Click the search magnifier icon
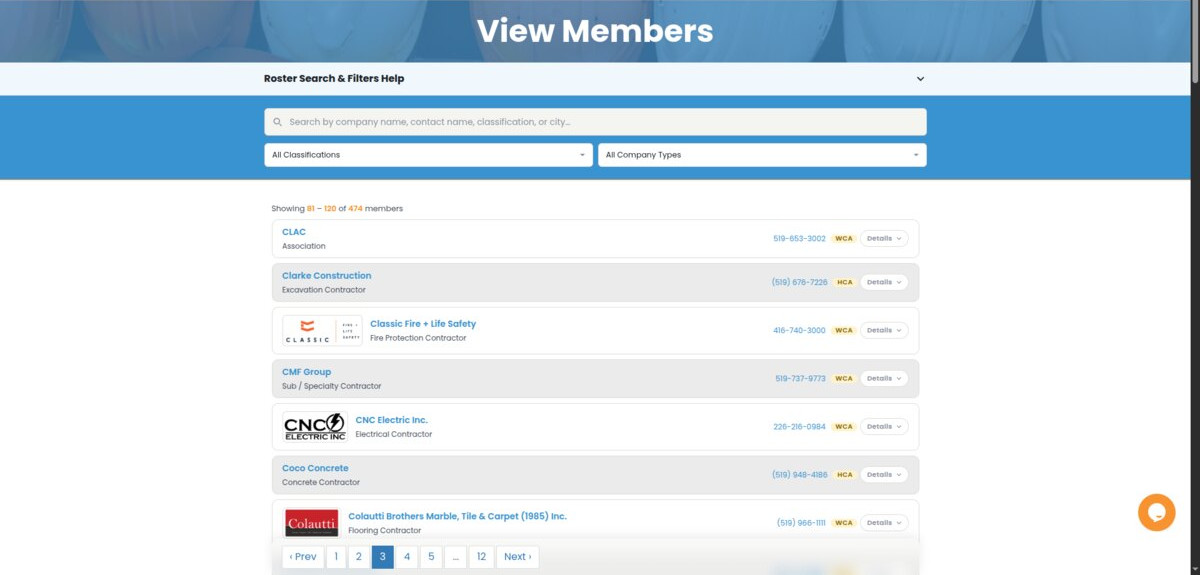Viewport: 1200px width, 575px height. (277, 122)
